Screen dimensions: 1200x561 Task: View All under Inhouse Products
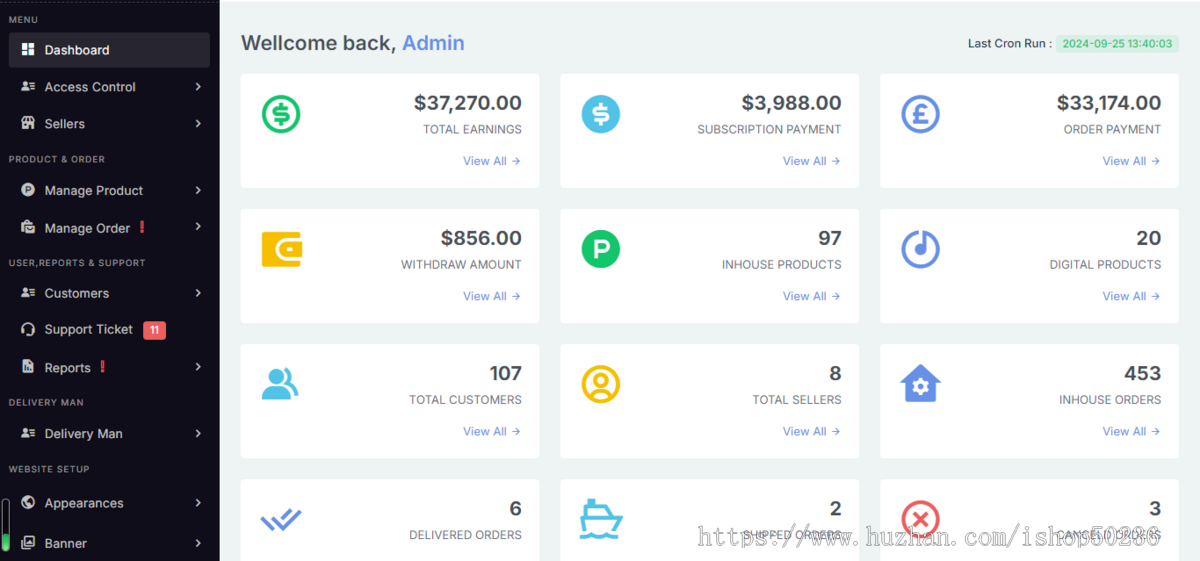tap(812, 296)
